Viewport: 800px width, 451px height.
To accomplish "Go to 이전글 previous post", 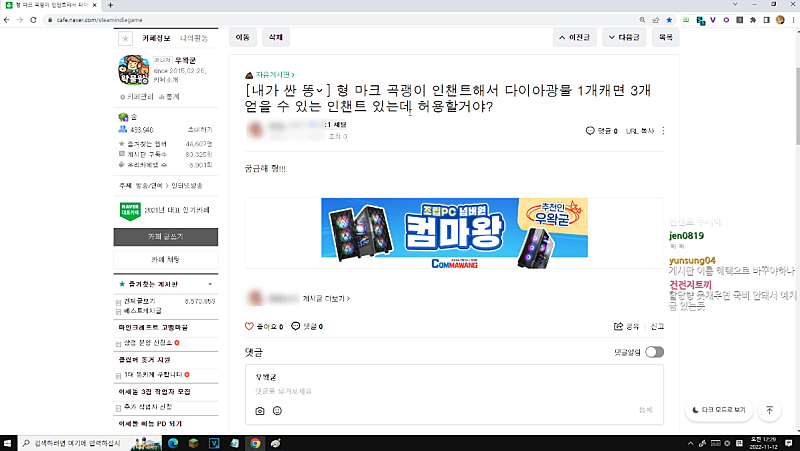I will click(574, 37).
